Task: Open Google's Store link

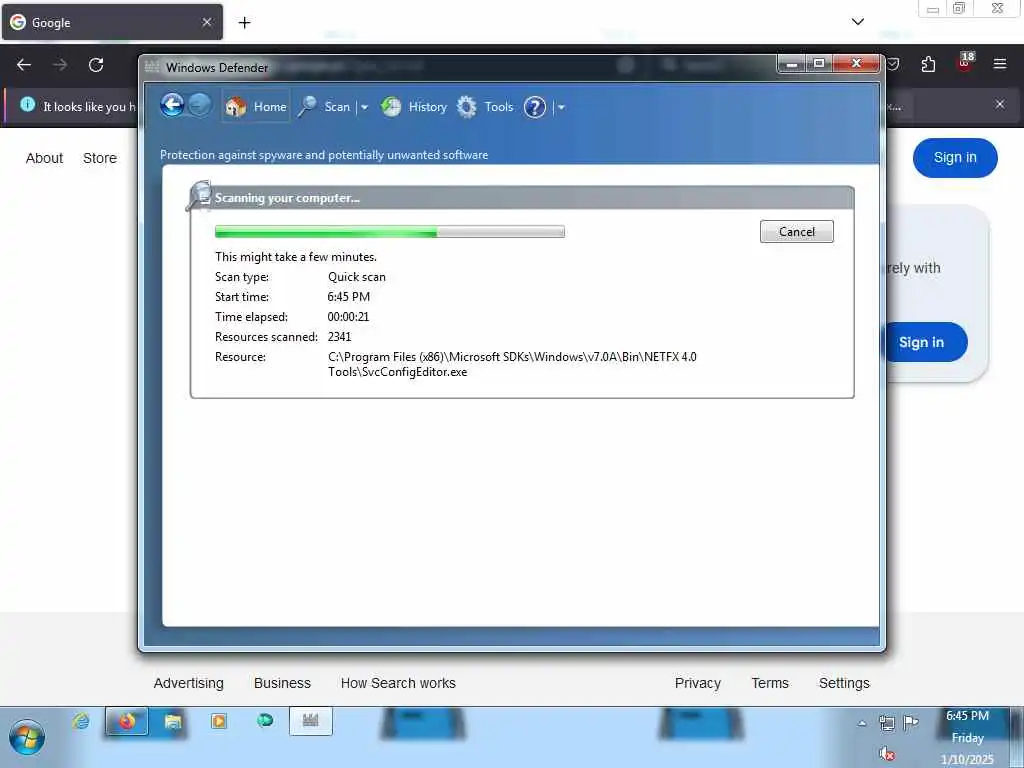Action: pyautogui.click(x=100, y=158)
